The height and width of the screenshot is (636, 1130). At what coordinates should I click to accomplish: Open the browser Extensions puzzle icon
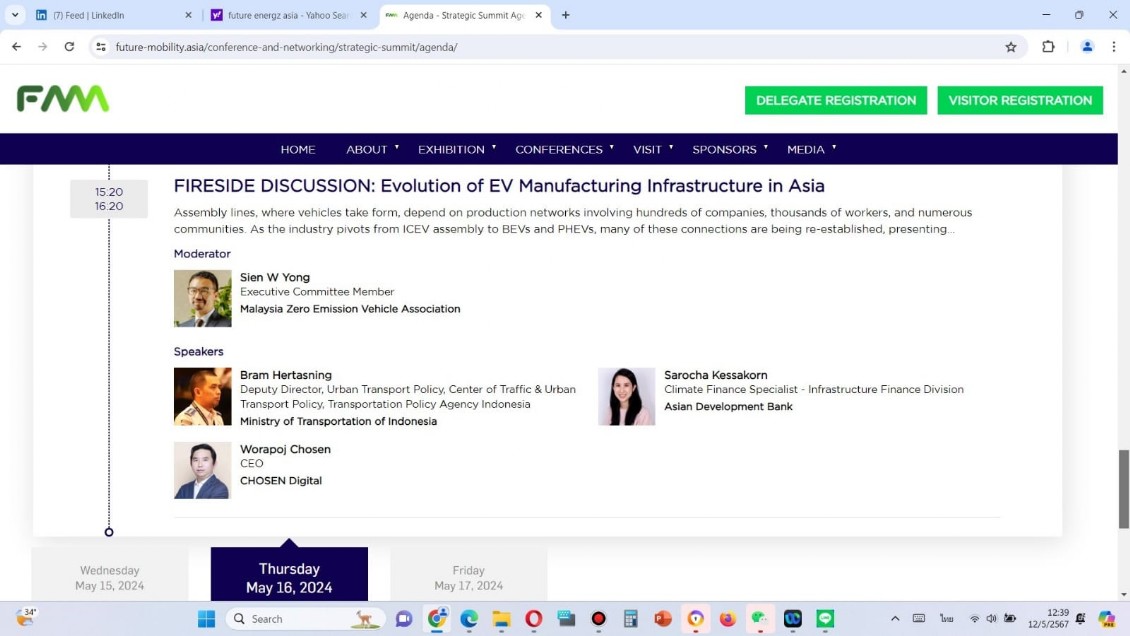[x=1048, y=47]
